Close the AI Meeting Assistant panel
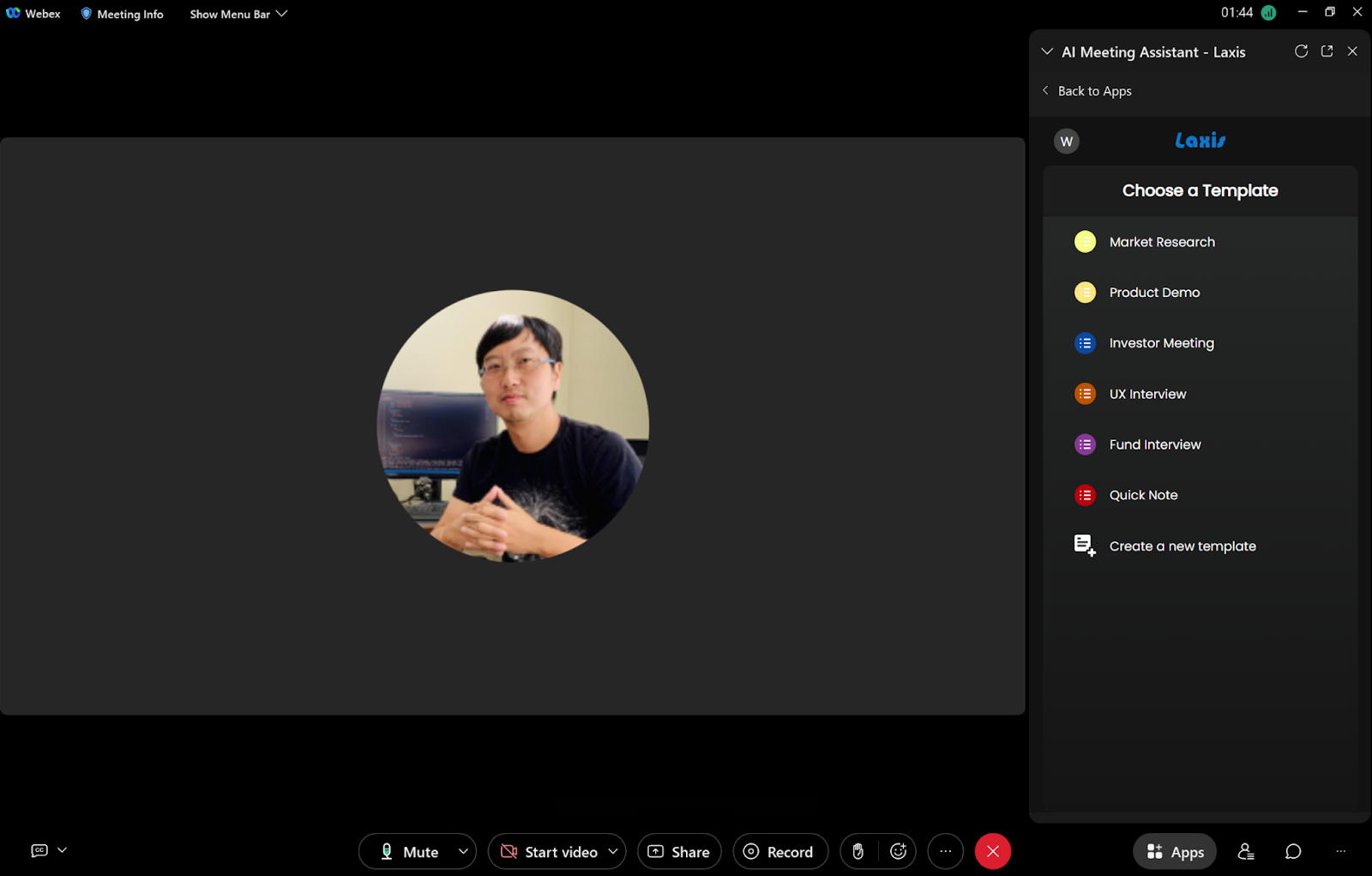This screenshot has width=1372, height=876. pos(1352,51)
